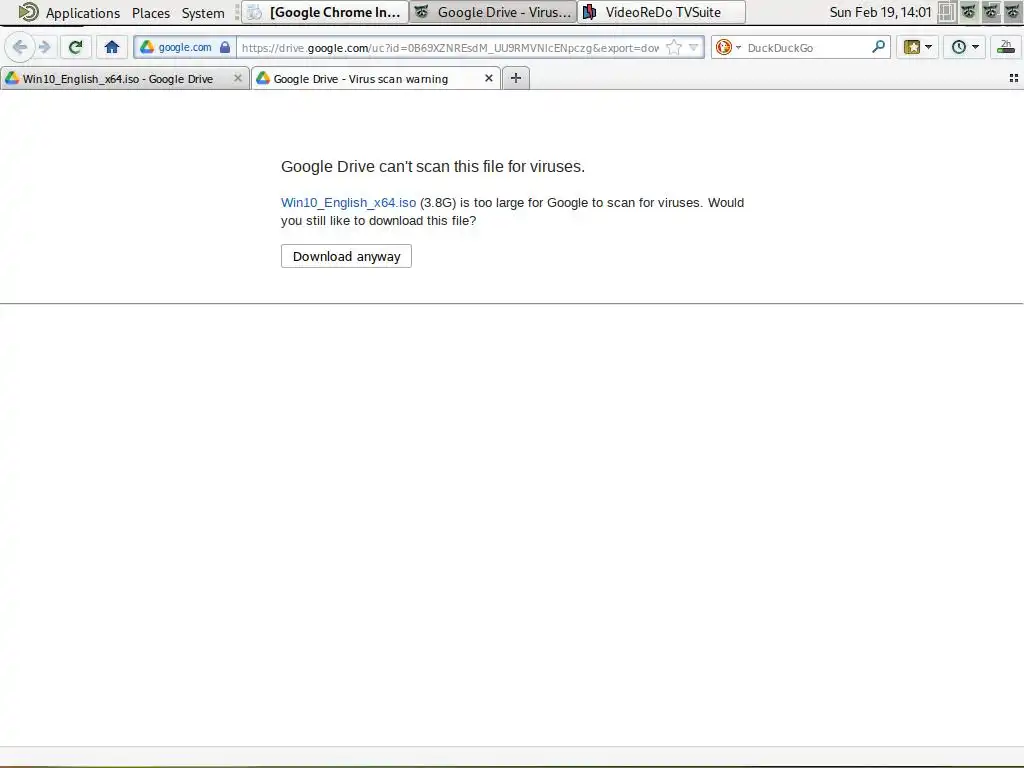Screen dimensions: 1024x768
Task: Open the history clock dropdown
Action: [965, 47]
